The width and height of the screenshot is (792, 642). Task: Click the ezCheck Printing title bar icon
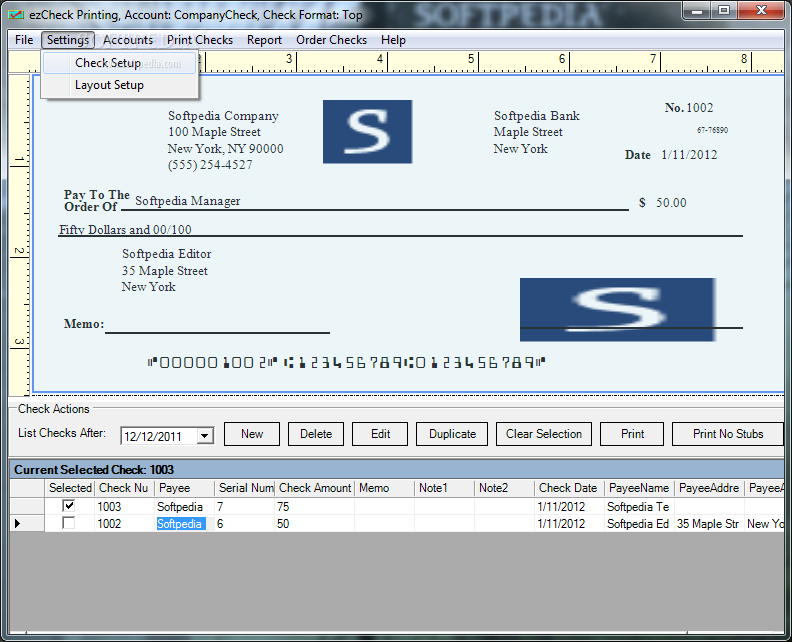16,15
